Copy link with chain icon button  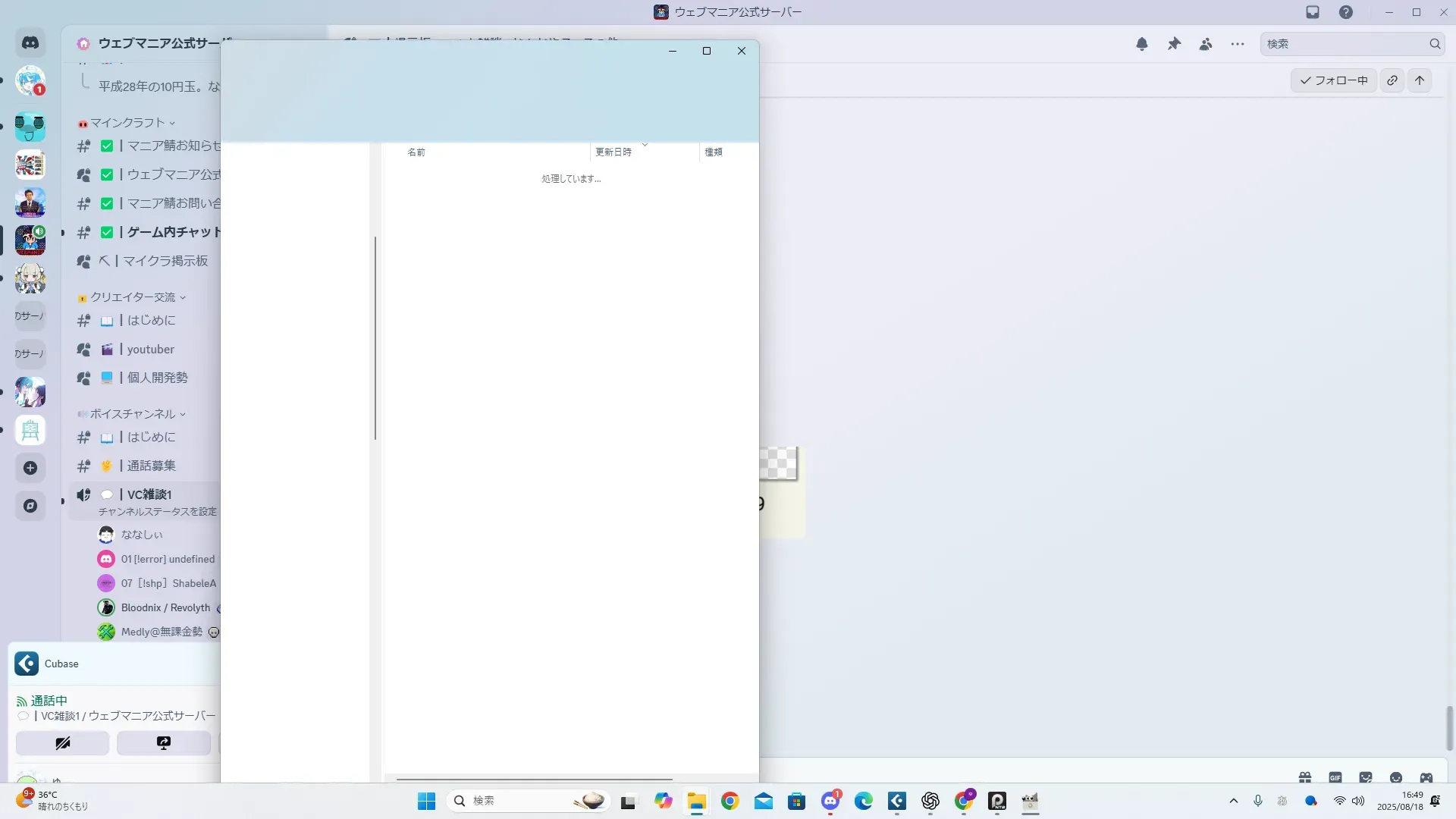pyautogui.click(x=1392, y=80)
